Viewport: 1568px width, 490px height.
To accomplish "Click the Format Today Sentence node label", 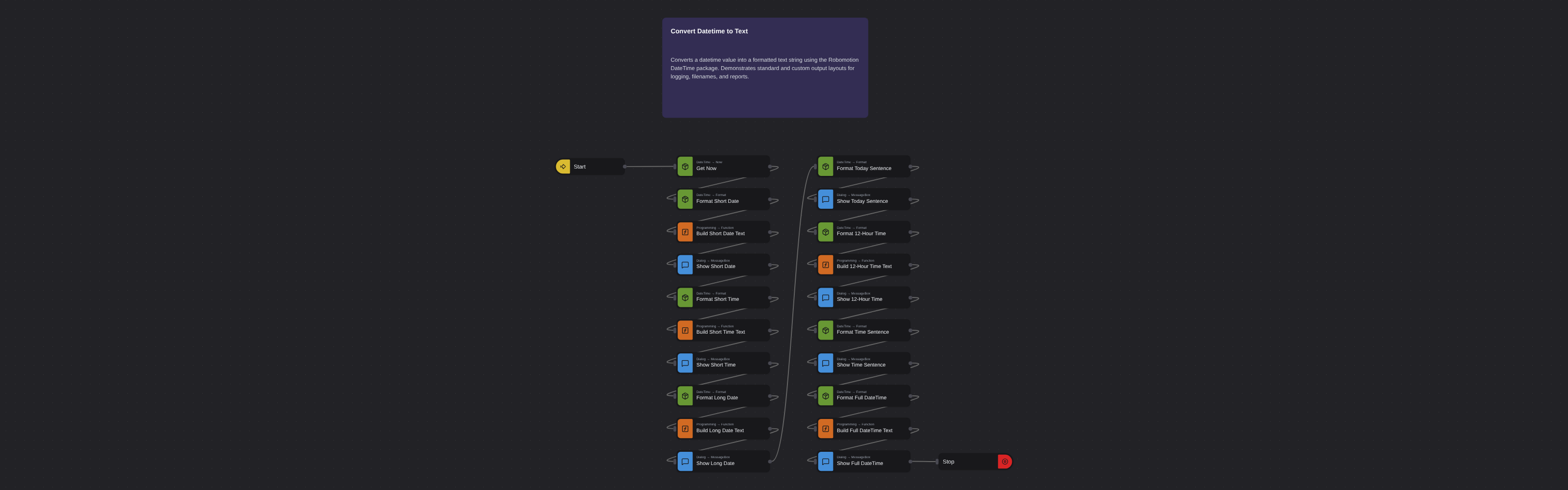I will point(864,169).
